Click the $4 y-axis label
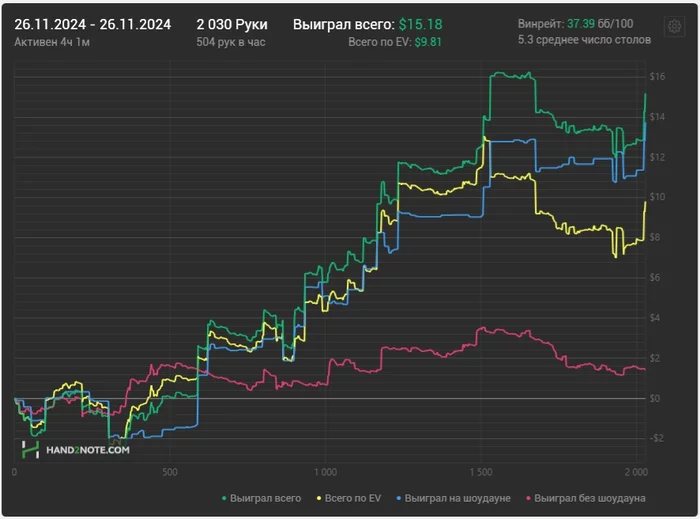Image resolution: width=700 pixels, height=519 pixels. click(x=654, y=318)
